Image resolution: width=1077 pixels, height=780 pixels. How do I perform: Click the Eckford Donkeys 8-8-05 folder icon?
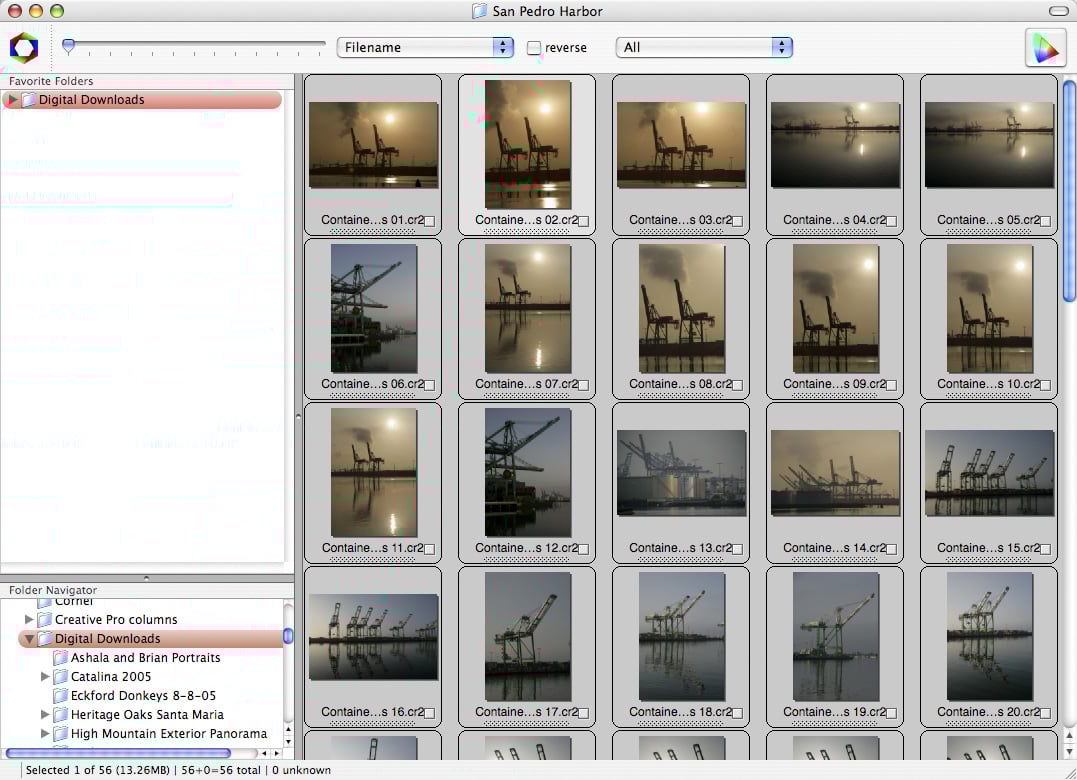(60, 696)
